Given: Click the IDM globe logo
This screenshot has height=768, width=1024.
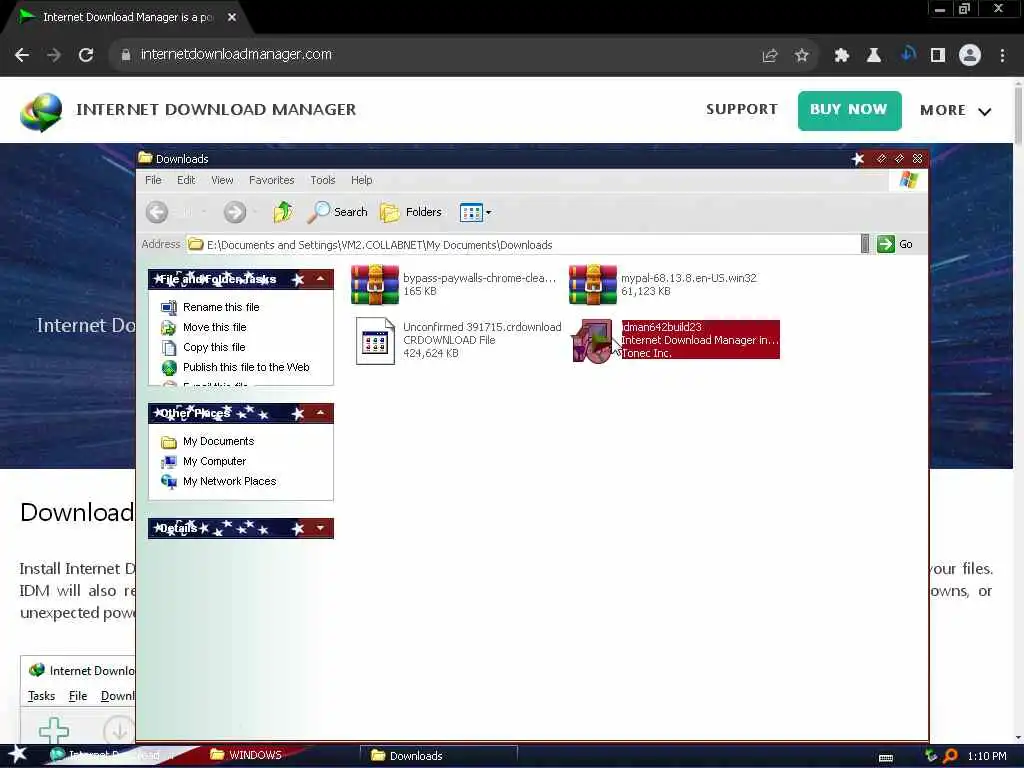Looking at the screenshot, I should 41,112.
